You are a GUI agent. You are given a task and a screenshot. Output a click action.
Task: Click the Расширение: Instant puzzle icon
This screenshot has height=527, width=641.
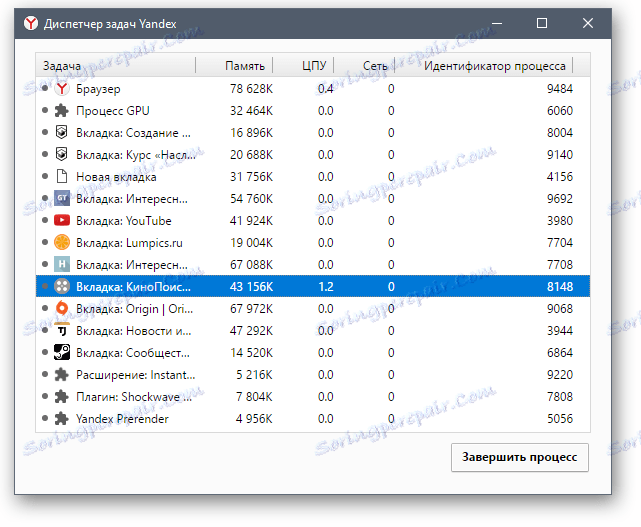pos(62,375)
